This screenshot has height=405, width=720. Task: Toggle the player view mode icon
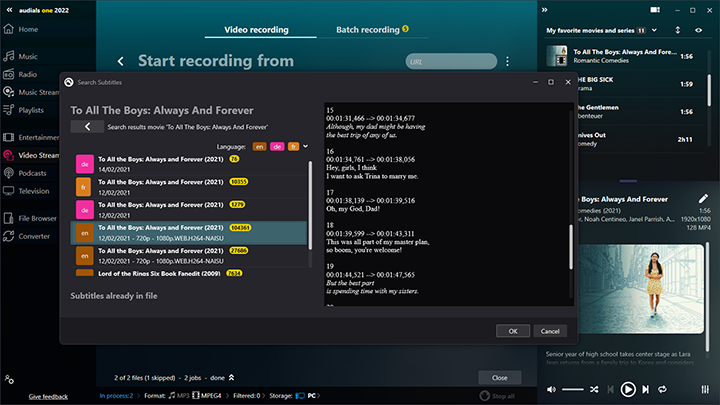pos(655,10)
